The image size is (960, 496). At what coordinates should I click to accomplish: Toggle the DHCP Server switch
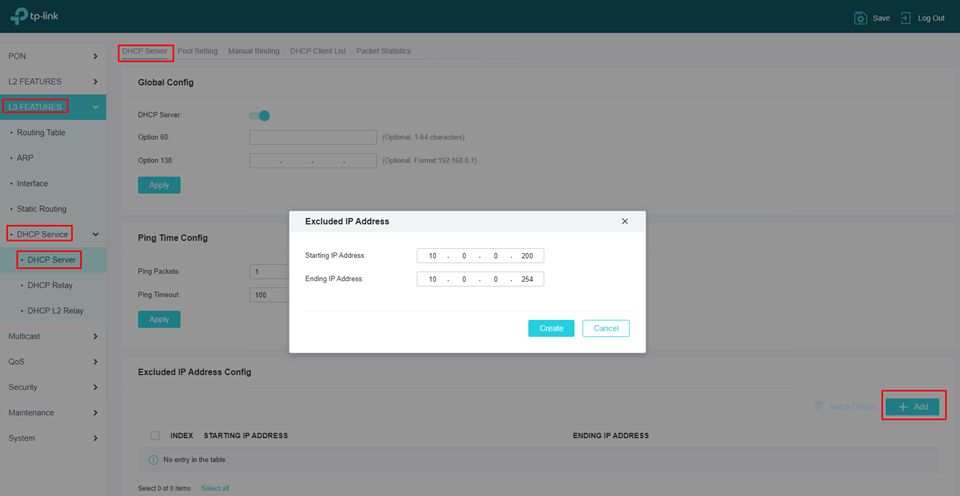pos(259,115)
